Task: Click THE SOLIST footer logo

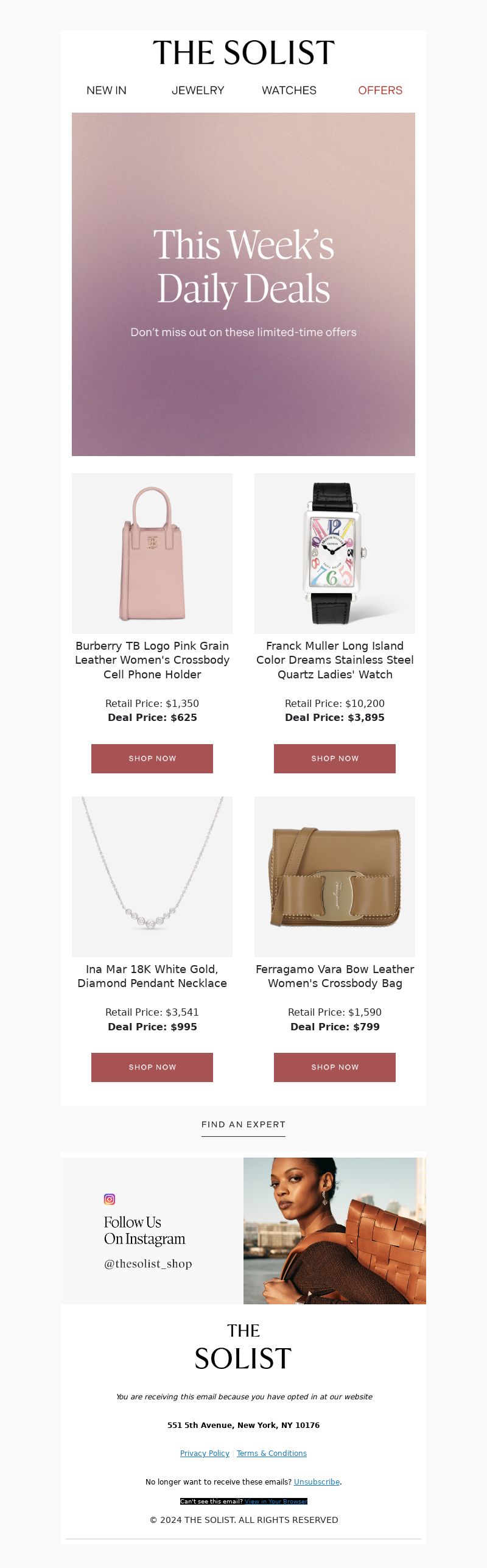Action: 243,1347
